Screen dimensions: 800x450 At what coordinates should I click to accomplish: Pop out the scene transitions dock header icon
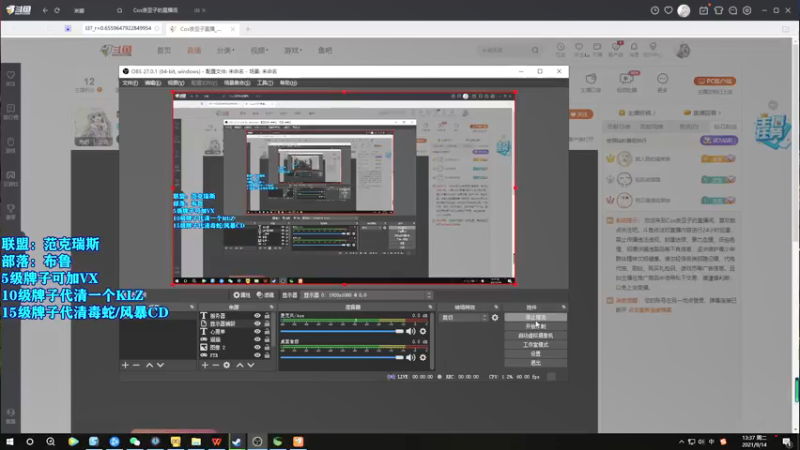pos(496,307)
